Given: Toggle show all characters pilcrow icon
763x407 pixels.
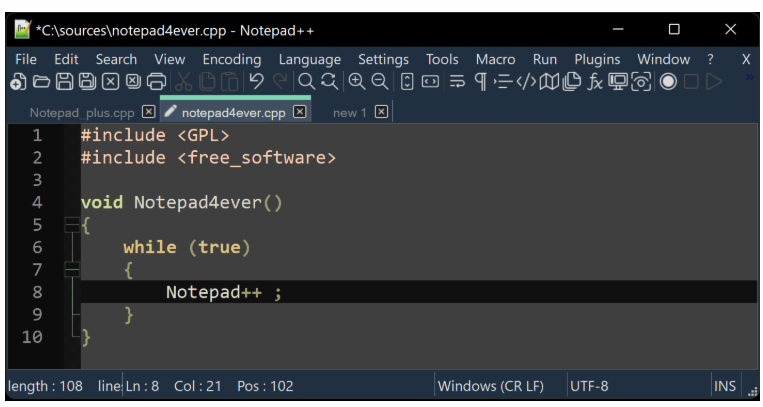Looking at the screenshot, I should pos(480,81).
